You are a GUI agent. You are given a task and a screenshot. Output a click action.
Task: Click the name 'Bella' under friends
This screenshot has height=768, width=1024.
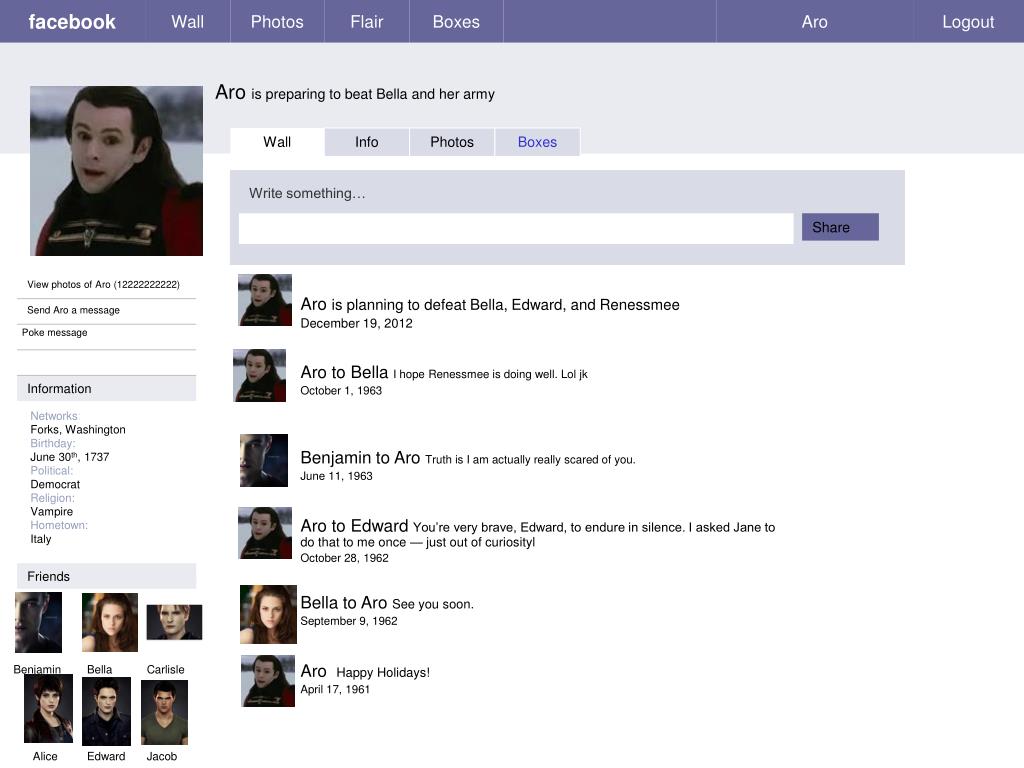(x=99, y=669)
